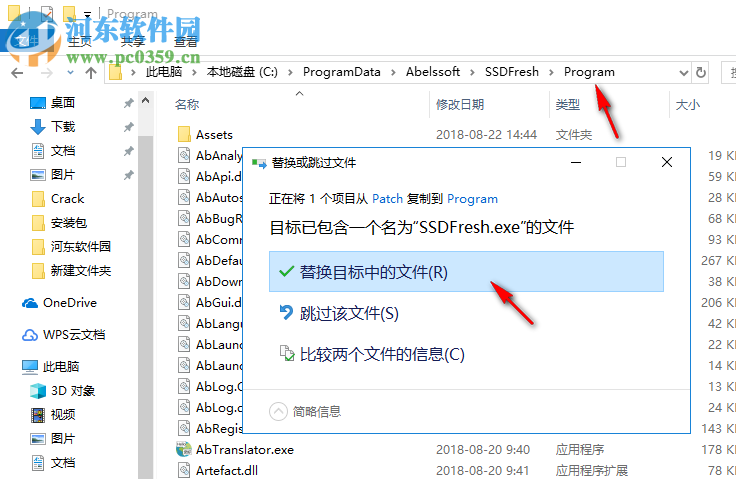Select the WPS云文档 cloud icon
The height and width of the screenshot is (479, 736).
click(x=30, y=335)
